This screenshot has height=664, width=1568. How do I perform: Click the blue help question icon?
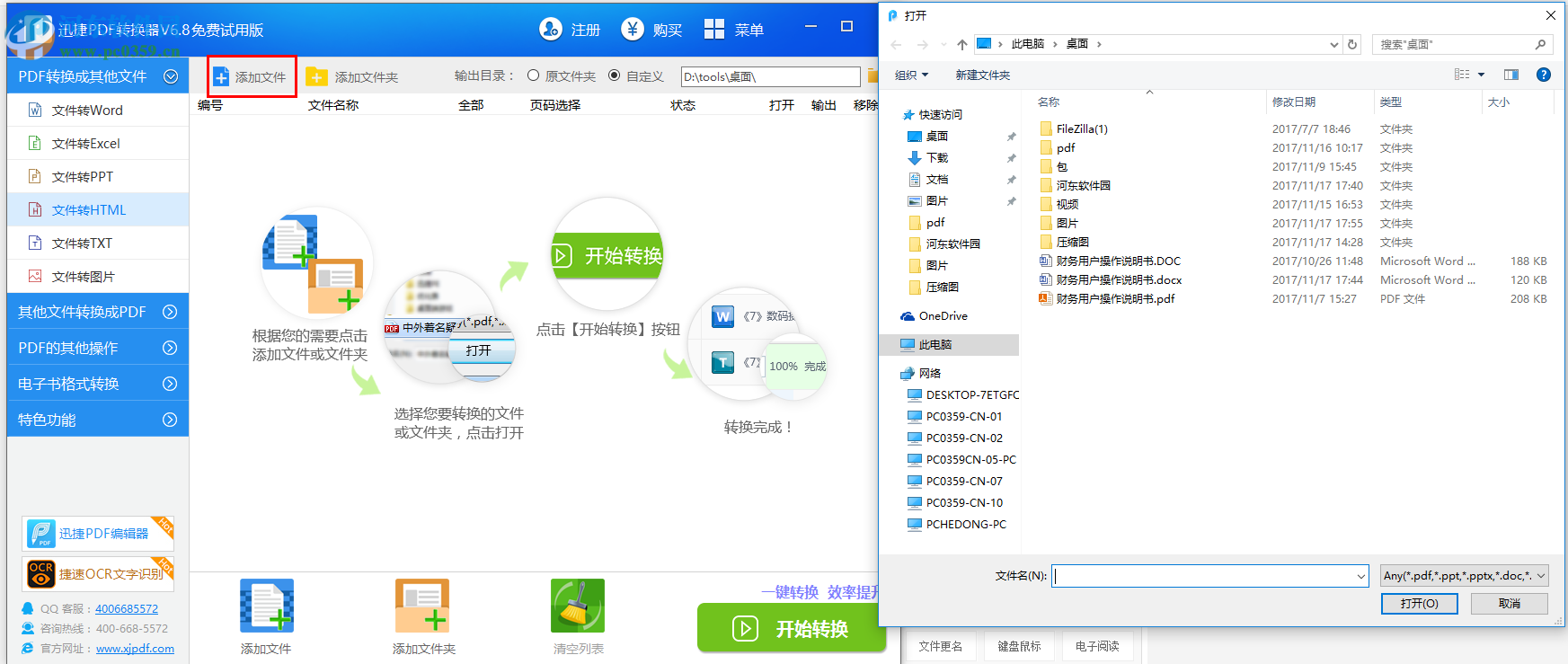[x=1544, y=75]
